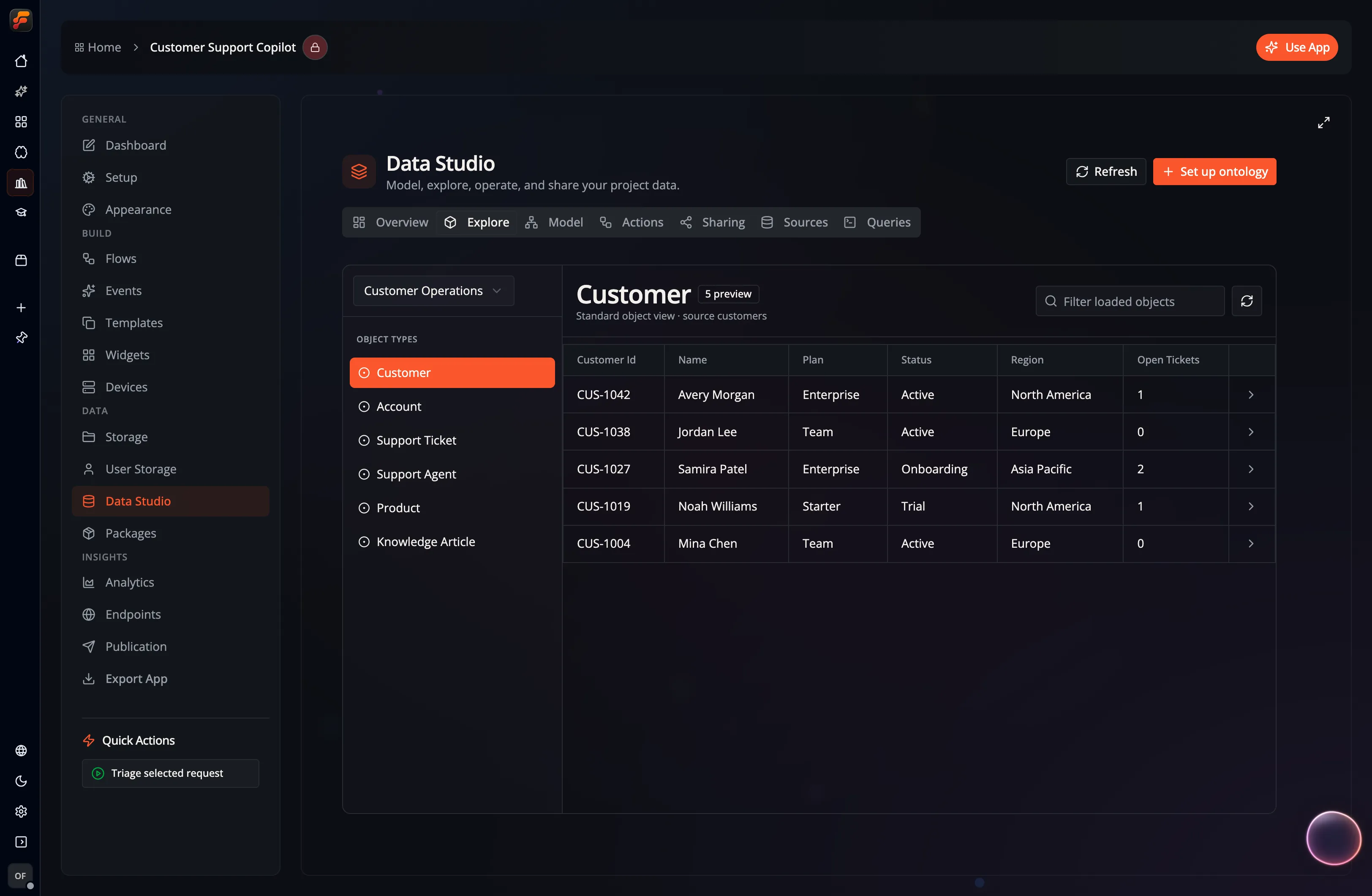The image size is (1372, 896).
Task: Open Packages in the sidebar
Action: coord(171,534)
